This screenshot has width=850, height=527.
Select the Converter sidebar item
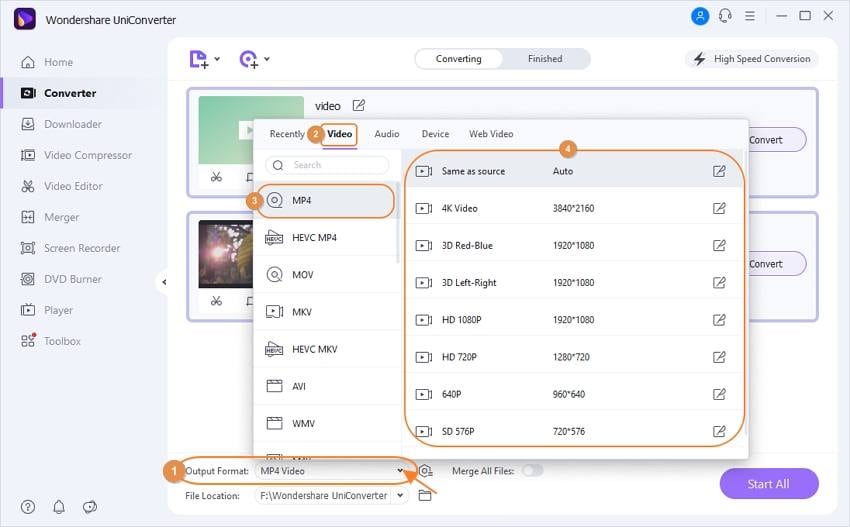click(x=81, y=93)
